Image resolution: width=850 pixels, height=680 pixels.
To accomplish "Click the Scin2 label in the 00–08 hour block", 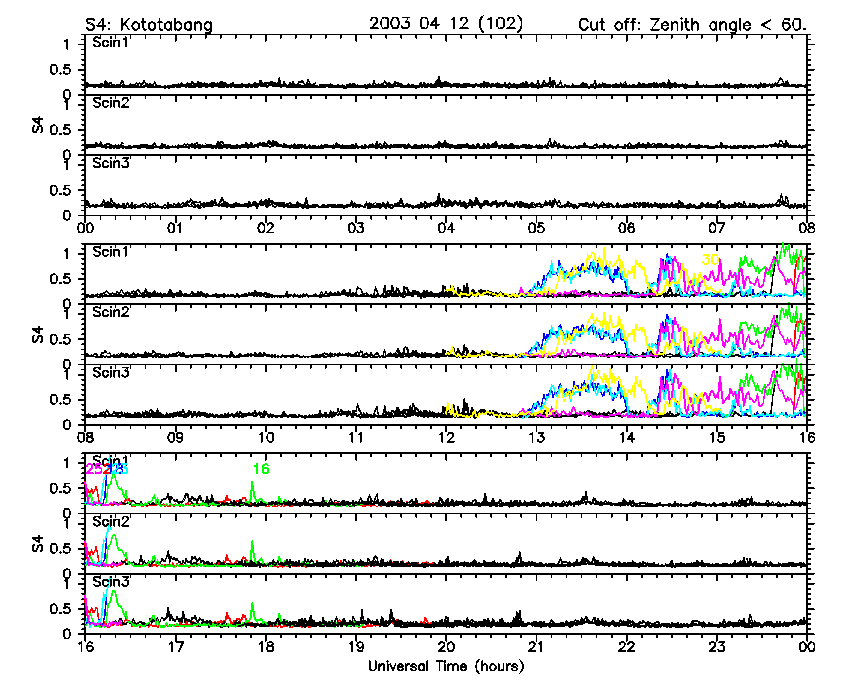I will click(x=111, y=103).
